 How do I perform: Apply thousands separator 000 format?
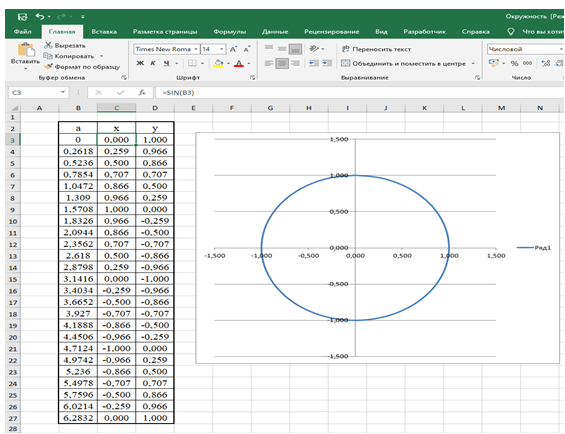point(527,63)
